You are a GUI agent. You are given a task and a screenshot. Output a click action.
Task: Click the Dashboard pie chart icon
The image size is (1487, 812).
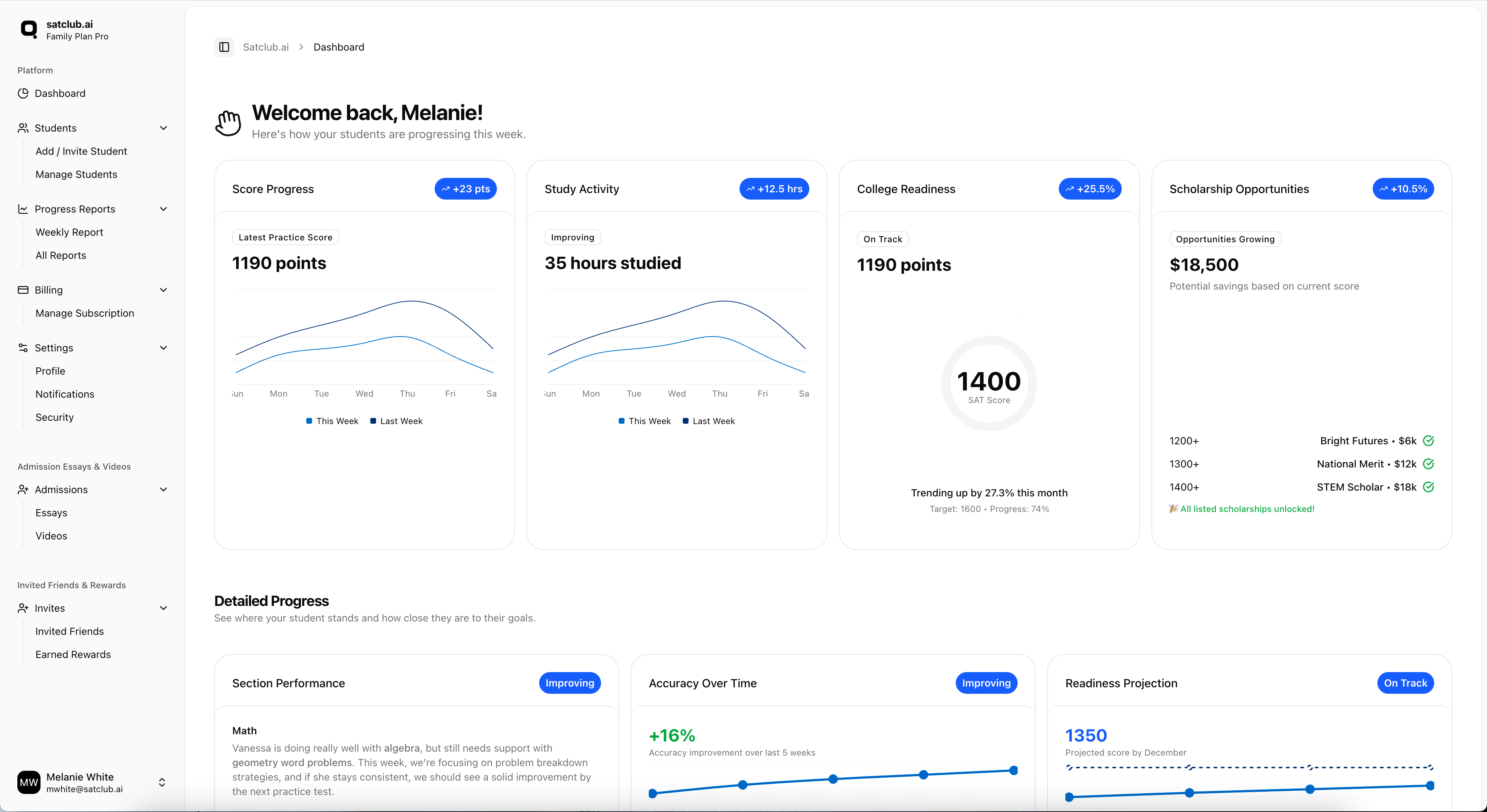point(23,93)
